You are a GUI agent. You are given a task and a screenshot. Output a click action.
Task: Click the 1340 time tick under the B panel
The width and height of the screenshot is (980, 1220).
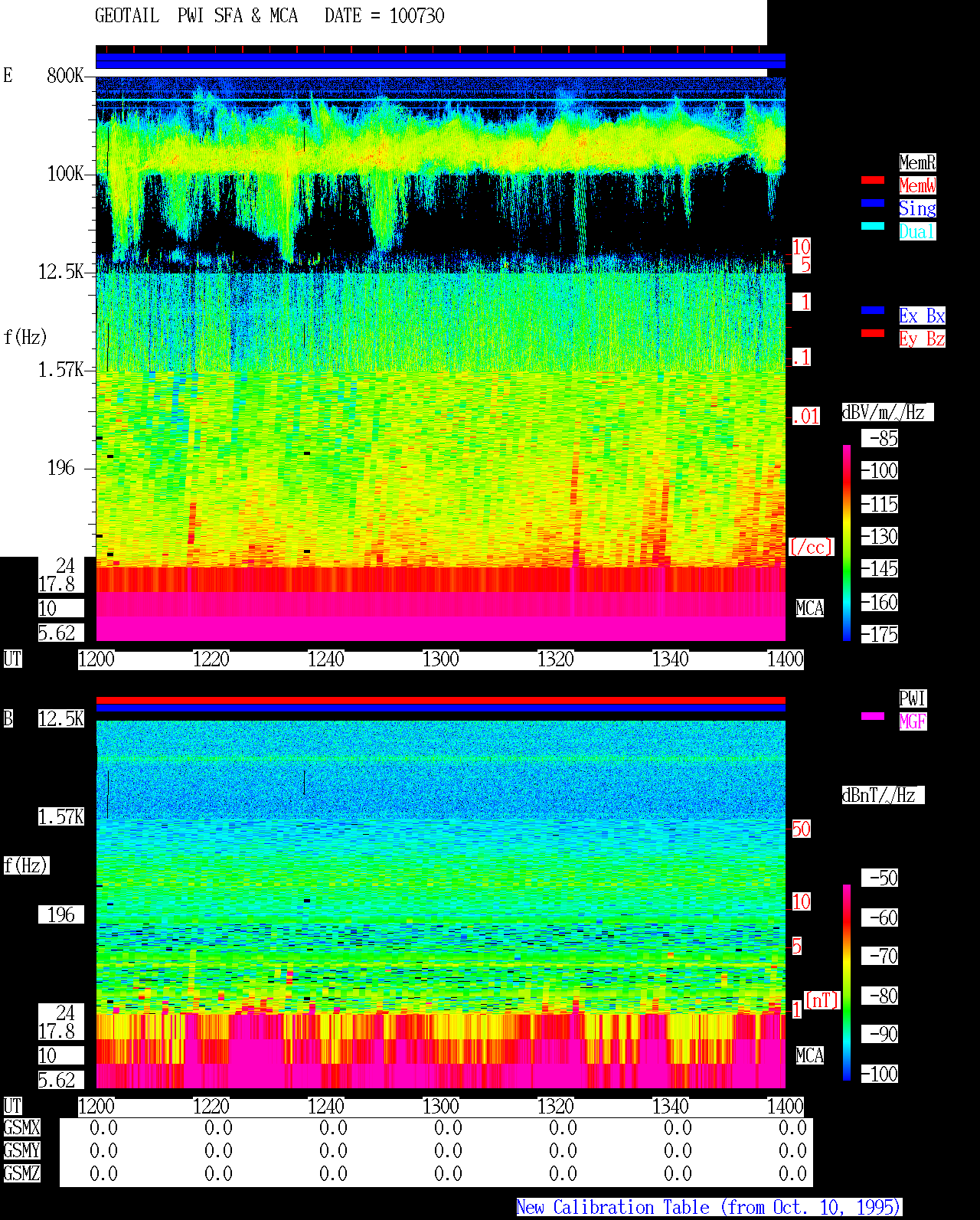click(670, 1106)
